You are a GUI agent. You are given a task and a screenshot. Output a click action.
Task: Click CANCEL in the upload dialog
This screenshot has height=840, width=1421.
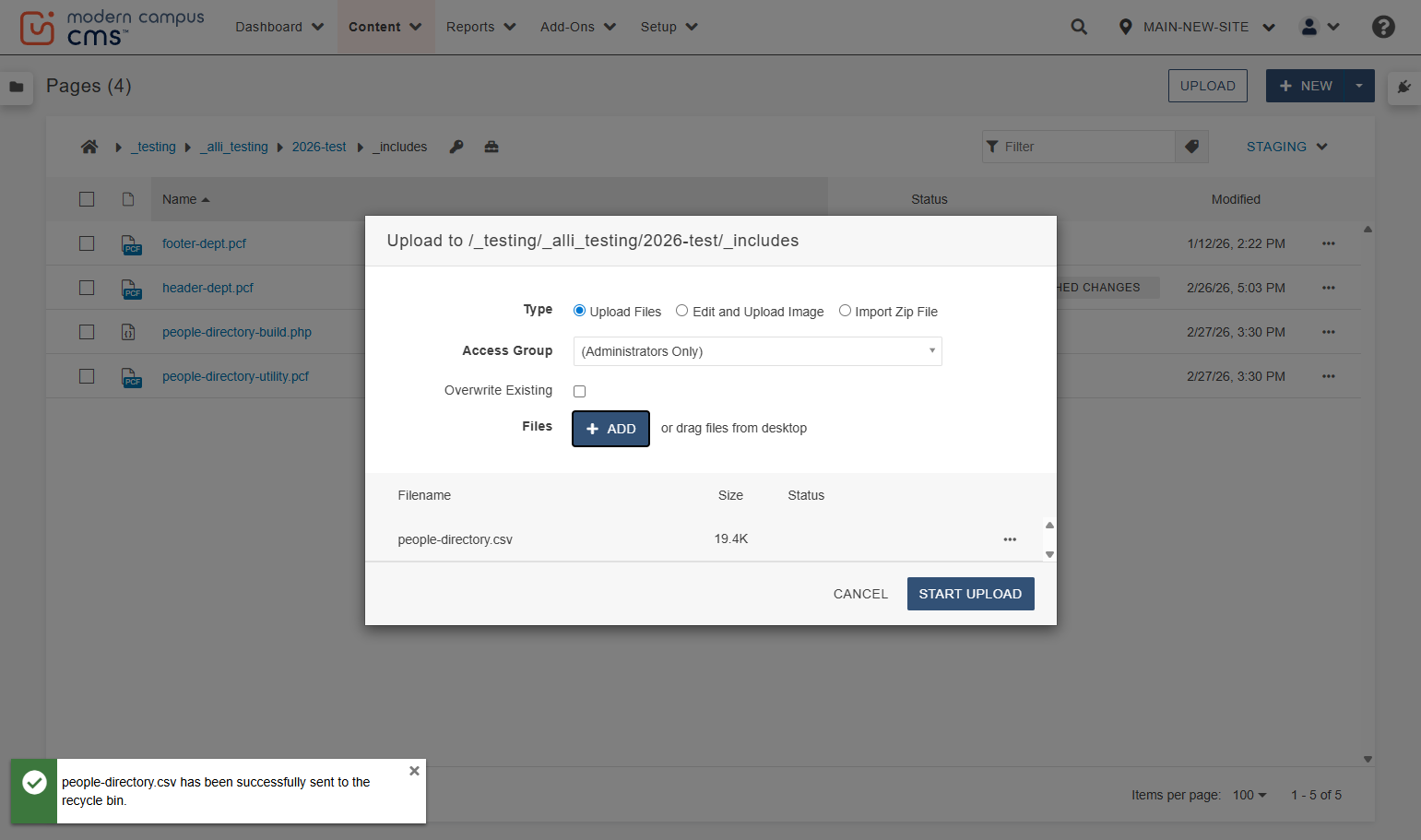tap(860, 594)
